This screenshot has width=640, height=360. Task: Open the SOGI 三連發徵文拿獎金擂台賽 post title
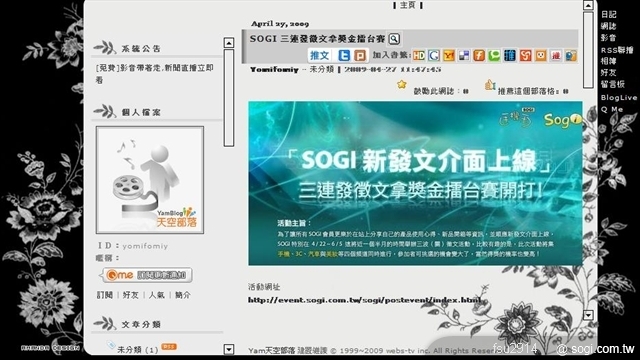pyautogui.click(x=317, y=39)
